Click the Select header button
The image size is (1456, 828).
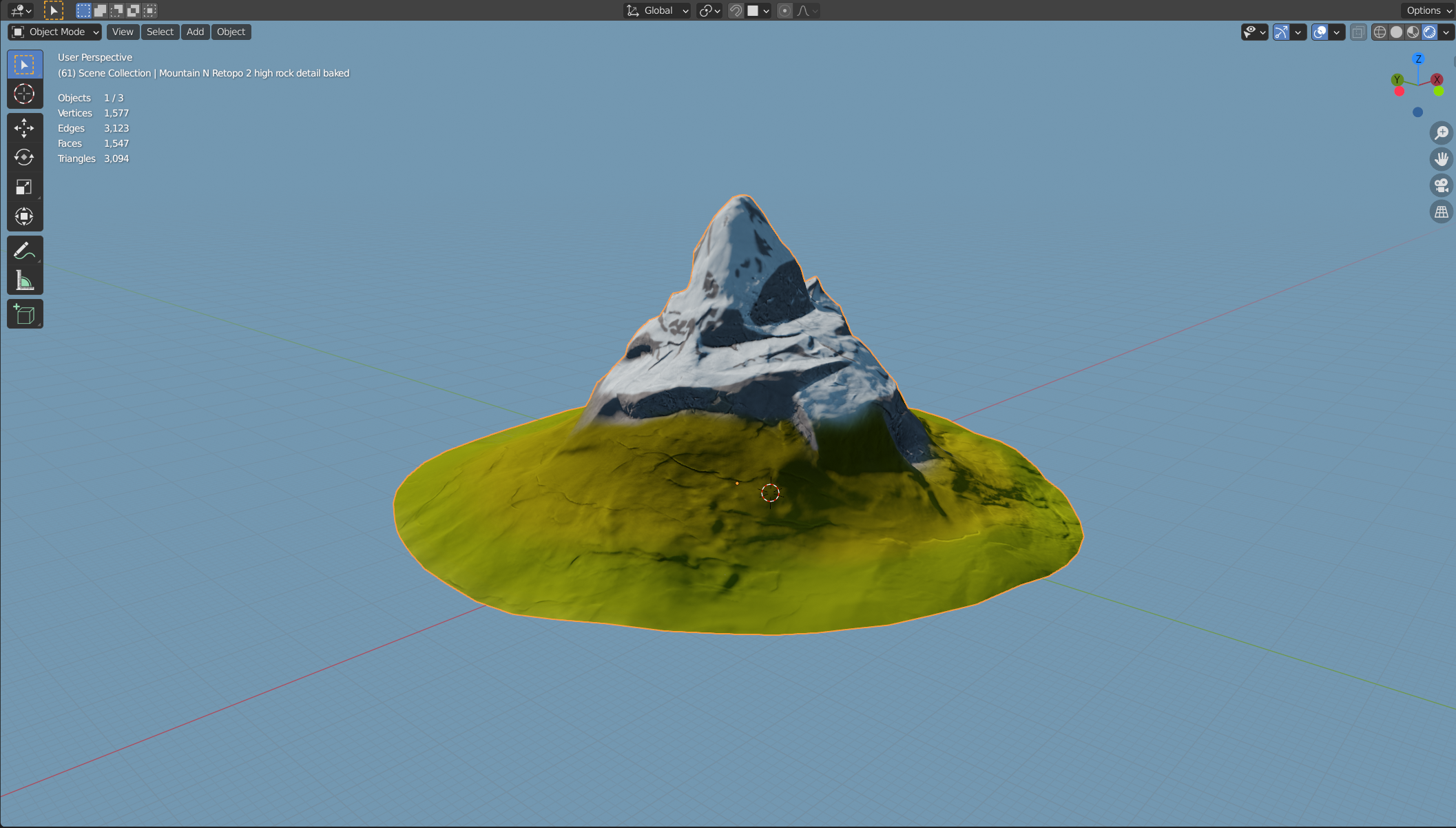pos(160,32)
